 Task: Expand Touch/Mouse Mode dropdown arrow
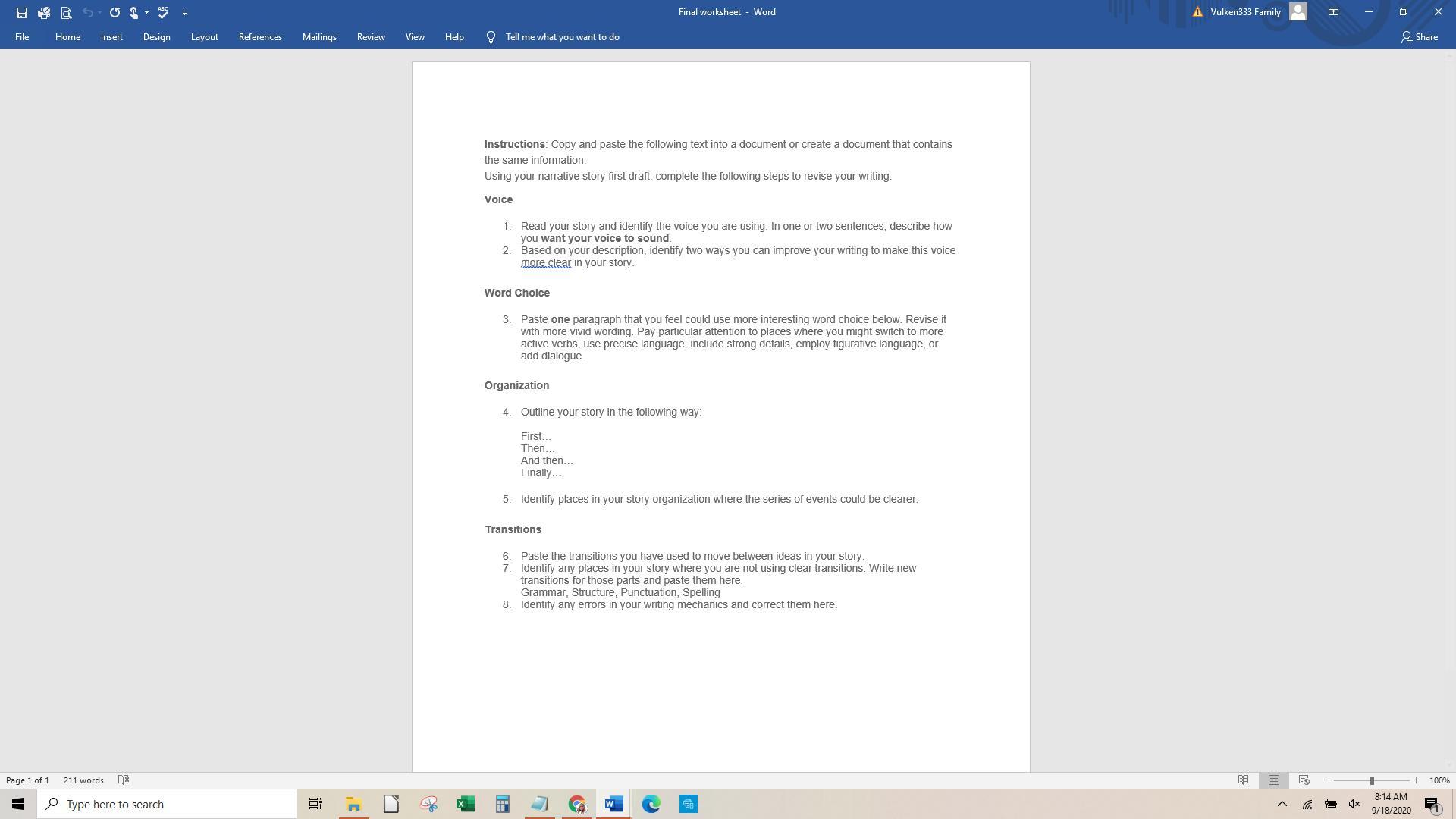pos(146,12)
